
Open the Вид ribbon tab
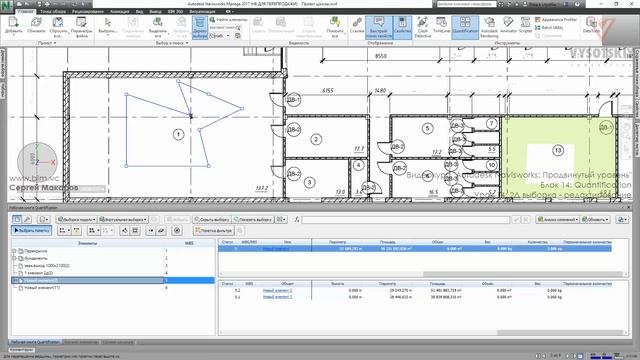[139, 11]
